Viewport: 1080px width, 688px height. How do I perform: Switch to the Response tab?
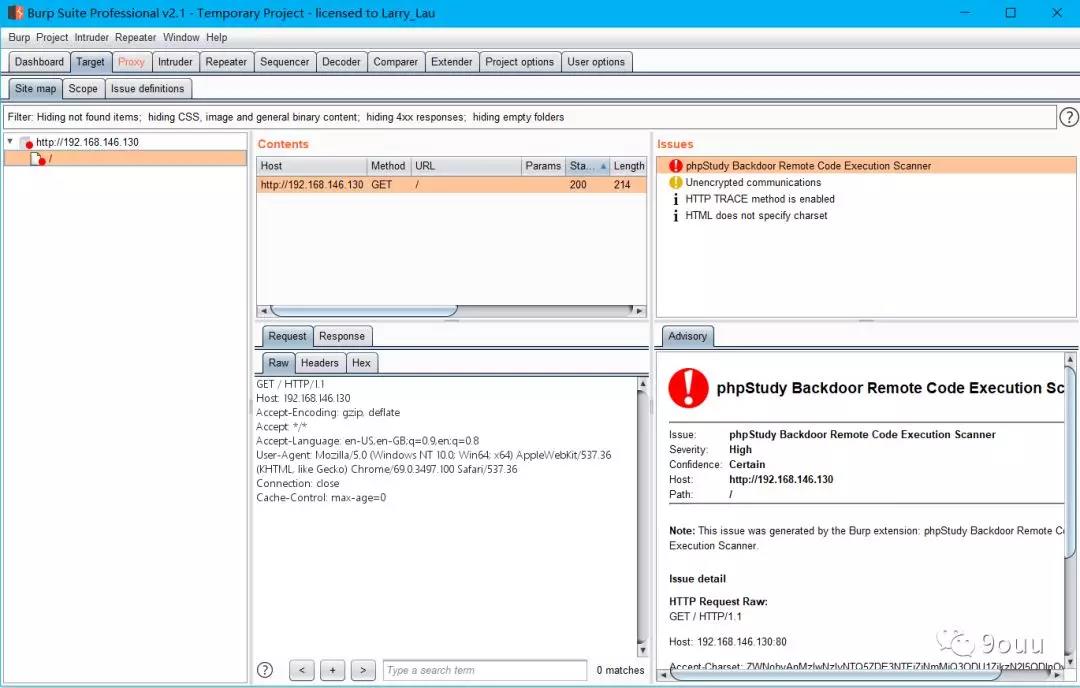coord(342,336)
